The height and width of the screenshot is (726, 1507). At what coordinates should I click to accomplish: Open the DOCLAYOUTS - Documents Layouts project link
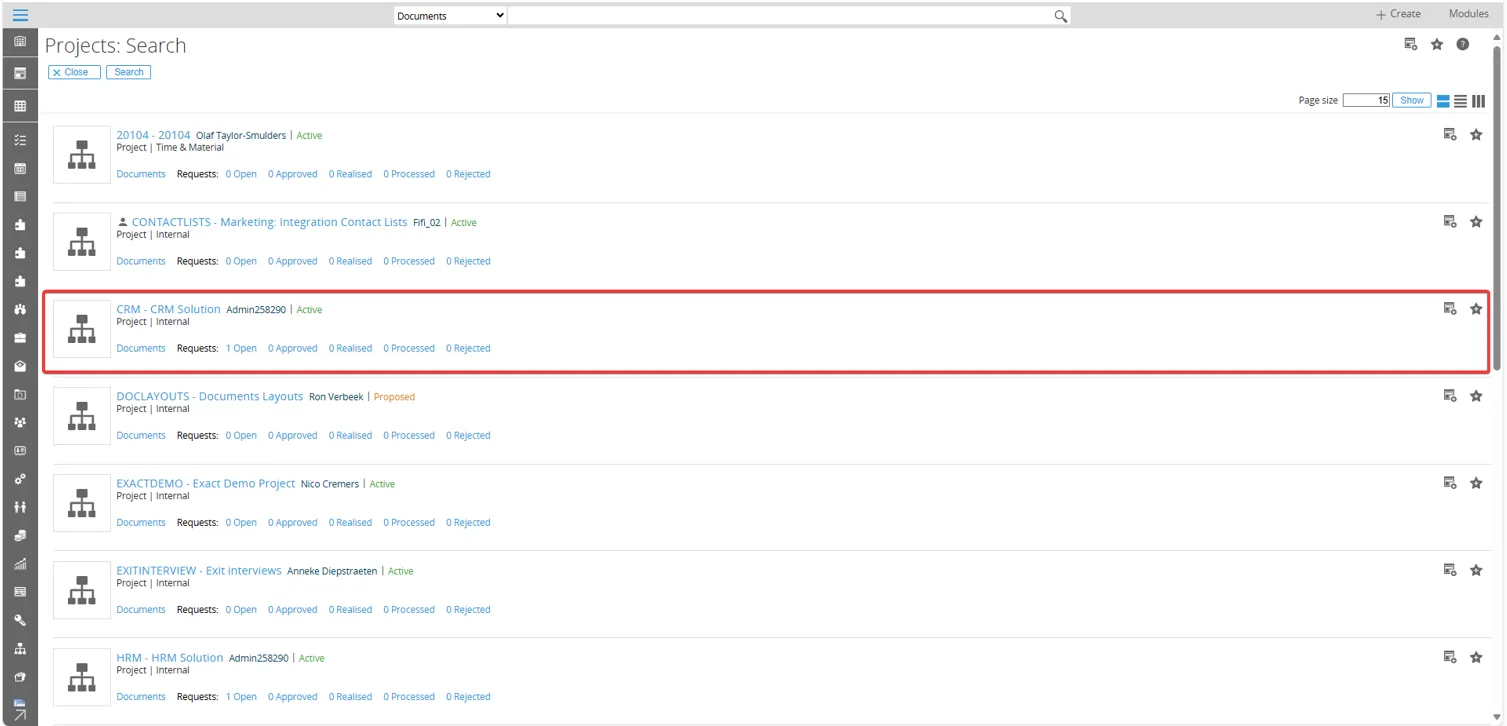(x=209, y=397)
